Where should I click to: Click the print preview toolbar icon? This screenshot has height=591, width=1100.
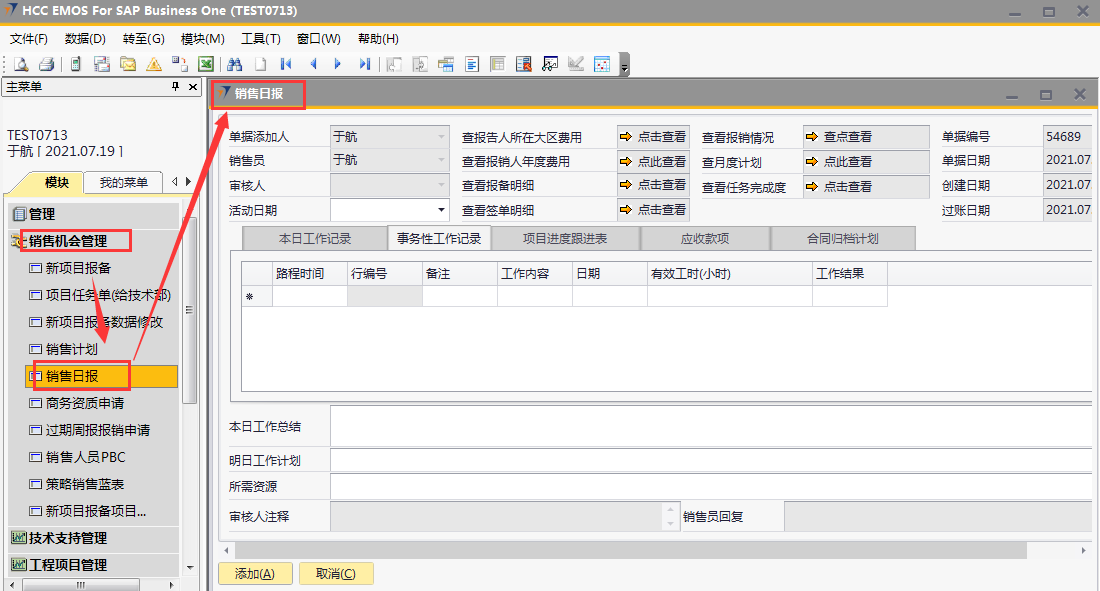(x=21, y=64)
